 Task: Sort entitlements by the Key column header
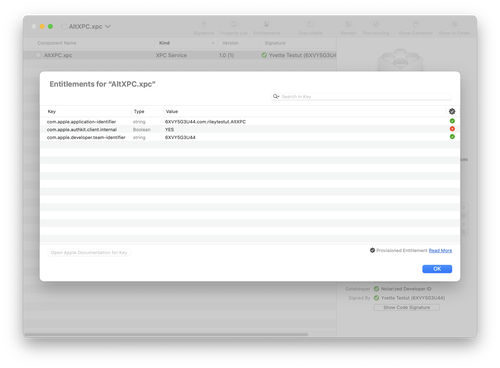click(x=52, y=111)
